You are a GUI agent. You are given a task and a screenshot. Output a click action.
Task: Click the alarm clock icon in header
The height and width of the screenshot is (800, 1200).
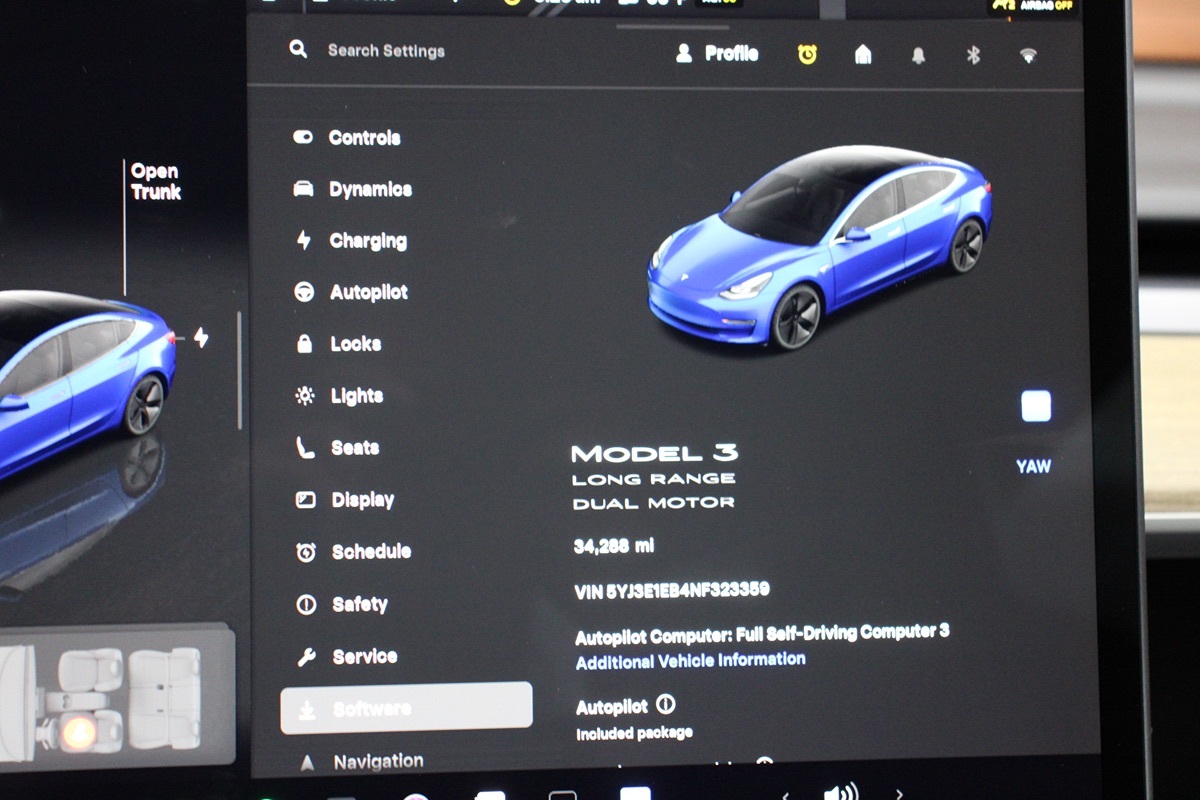pyautogui.click(x=807, y=55)
